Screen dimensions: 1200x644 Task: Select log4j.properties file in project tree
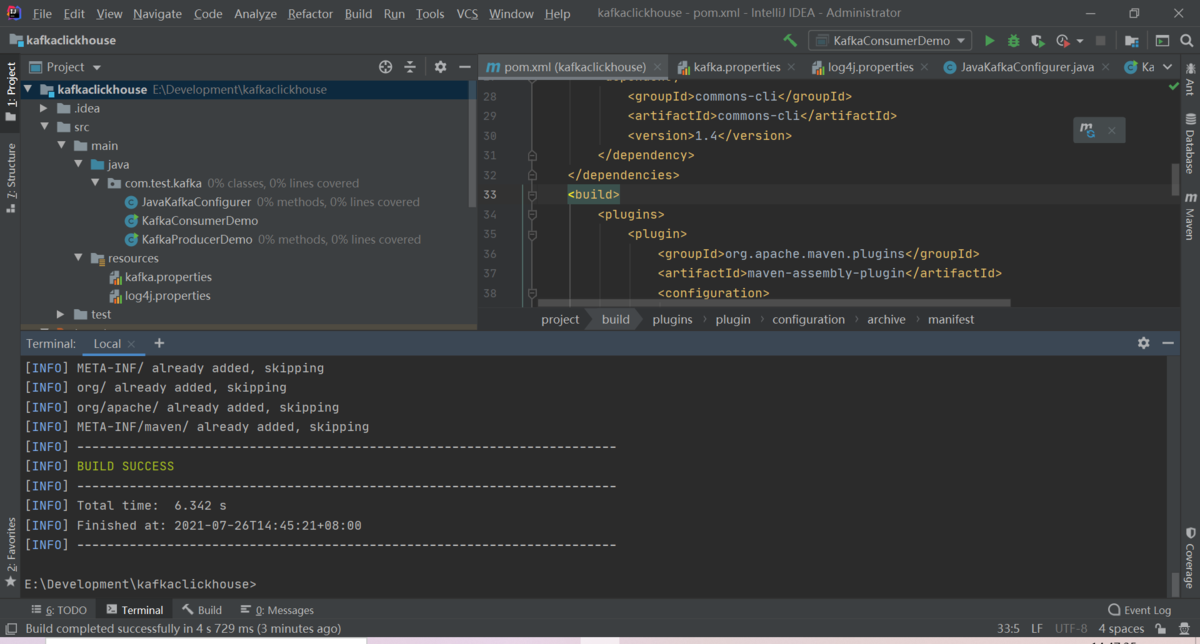tap(168, 296)
